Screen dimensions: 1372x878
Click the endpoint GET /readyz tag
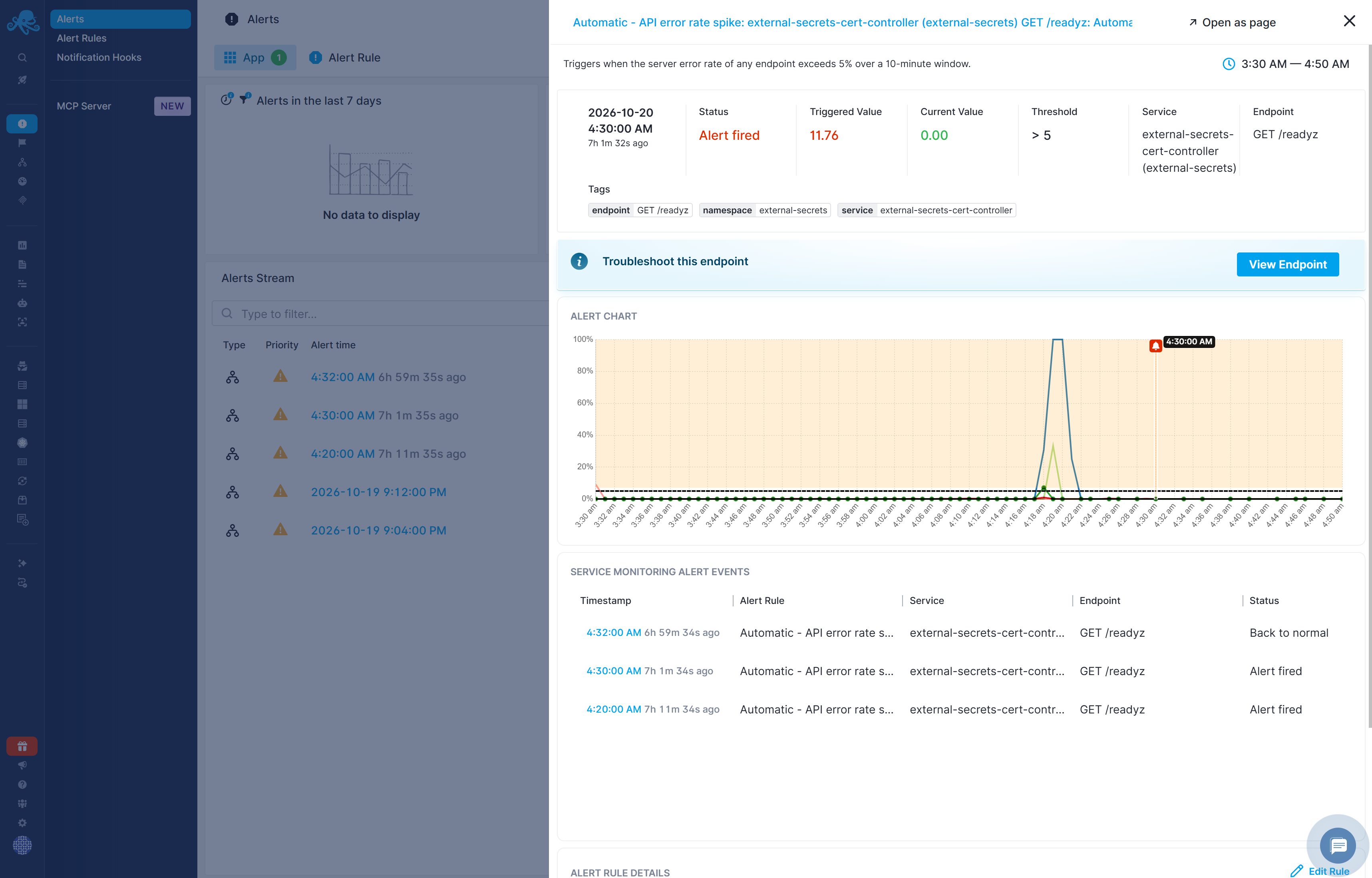[640, 211]
